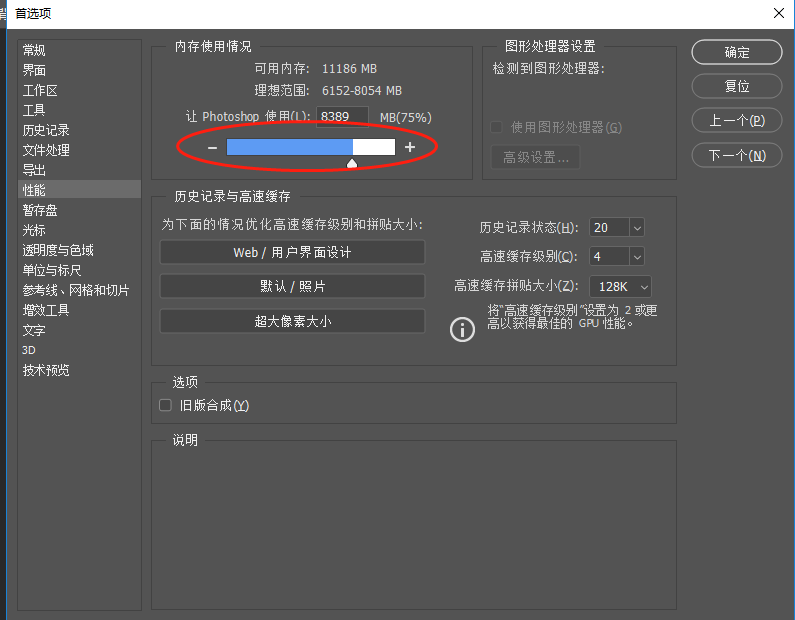This screenshot has height=620, width=795.
Task: Click the 理想范围 value 6152-8054 MB
Action: click(362, 91)
